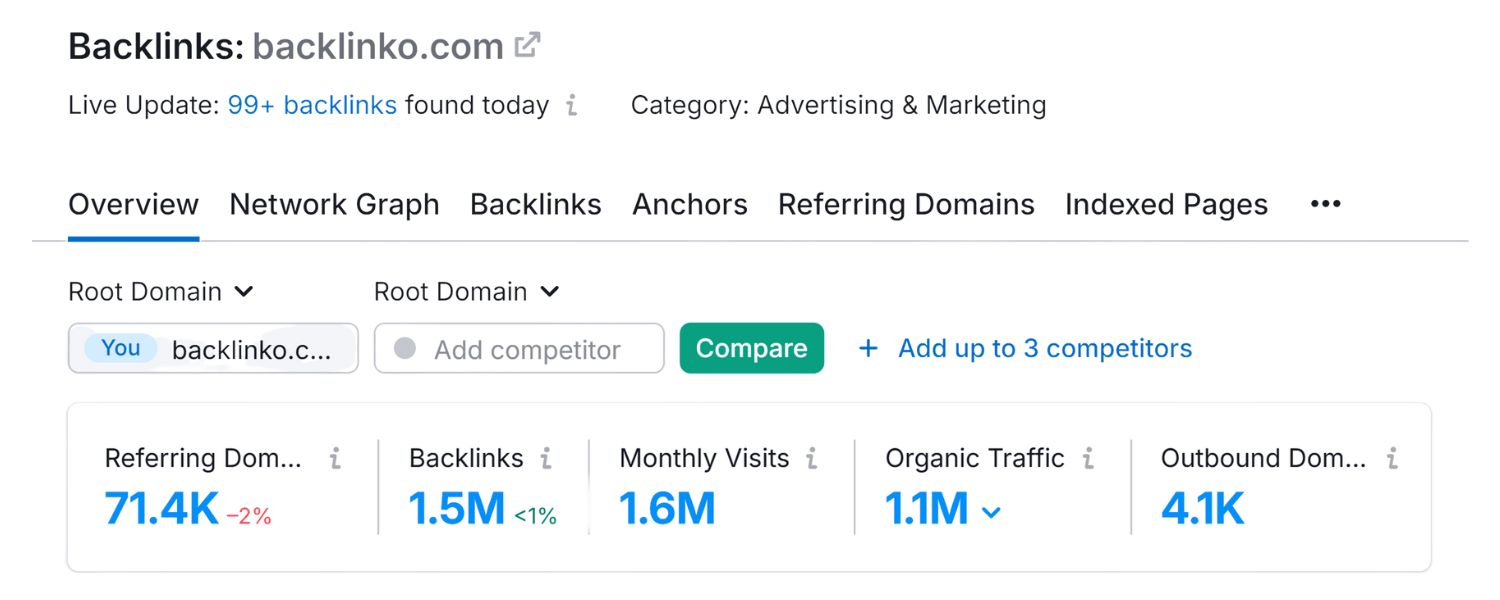Click the info icon beside the Backlinks metric
This screenshot has width=1500, height=600.
(x=546, y=458)
